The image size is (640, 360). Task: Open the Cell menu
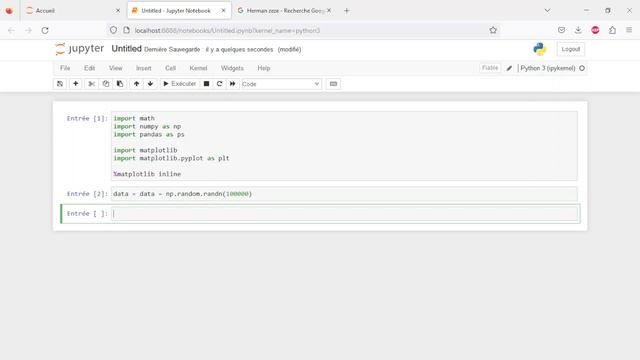[171, 68]
